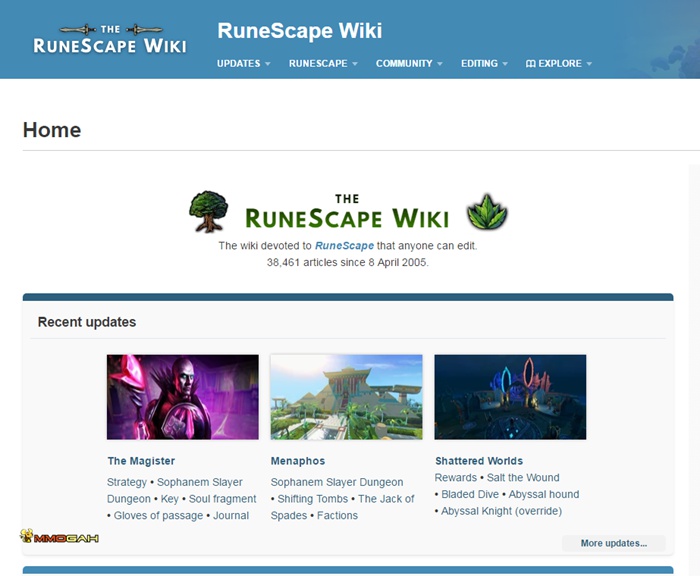Image resolution: width=700 pixels, height=576 pixels.
Task: Open the Salt the Wound link
Action: [523, 478]
